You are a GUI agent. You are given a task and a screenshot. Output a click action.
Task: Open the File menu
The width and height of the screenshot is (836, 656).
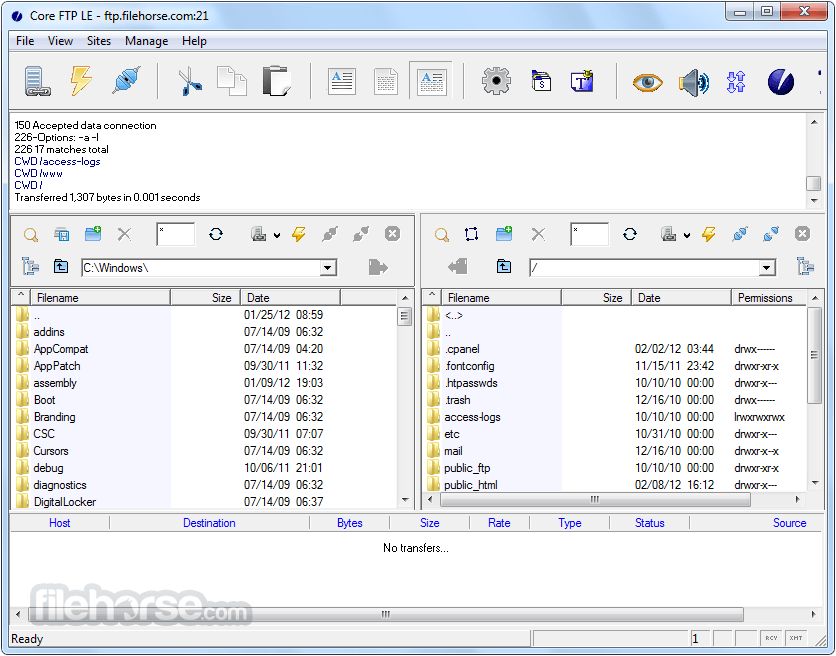25,41
